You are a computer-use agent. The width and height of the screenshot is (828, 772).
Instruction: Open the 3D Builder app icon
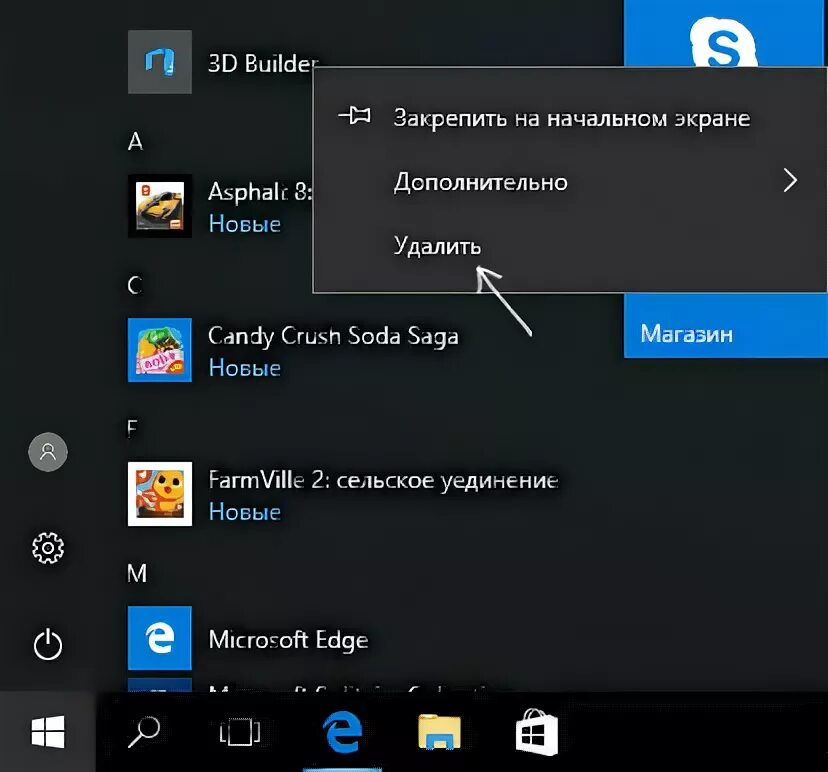click(x=159, y=62)
